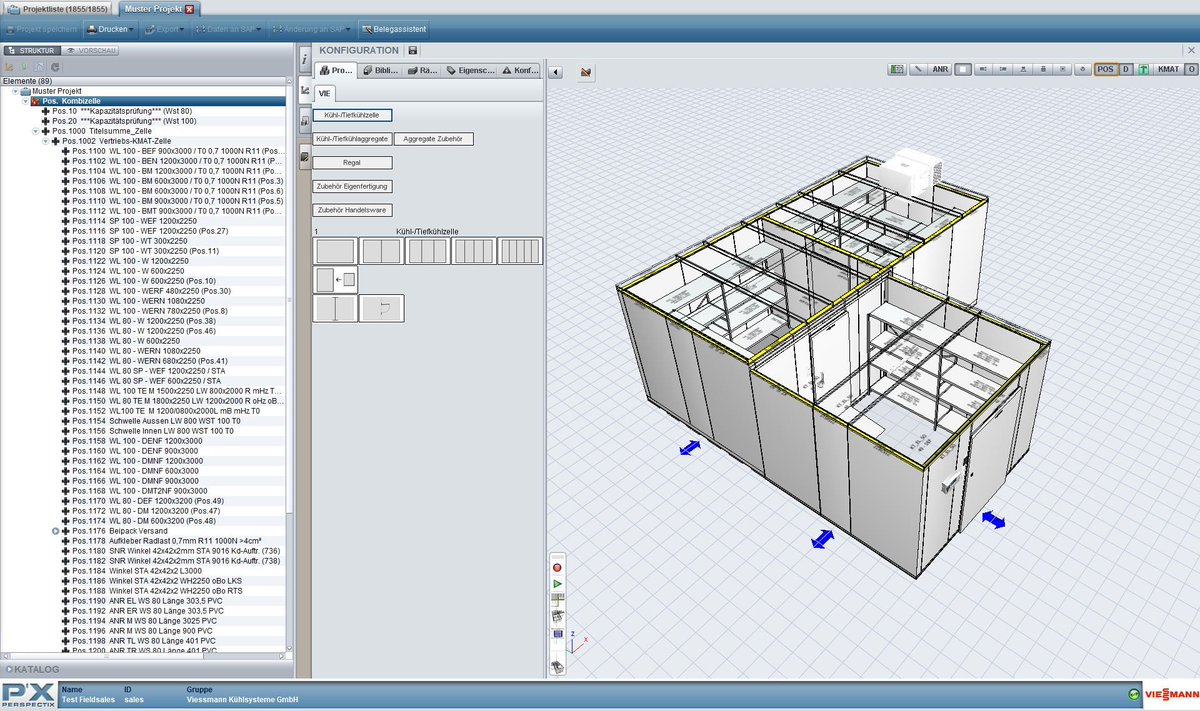The height and width of the screenshot is (711, 1200).
Task: Save the configuration via the floppy disk icon
Action: [x=414, y=50]
